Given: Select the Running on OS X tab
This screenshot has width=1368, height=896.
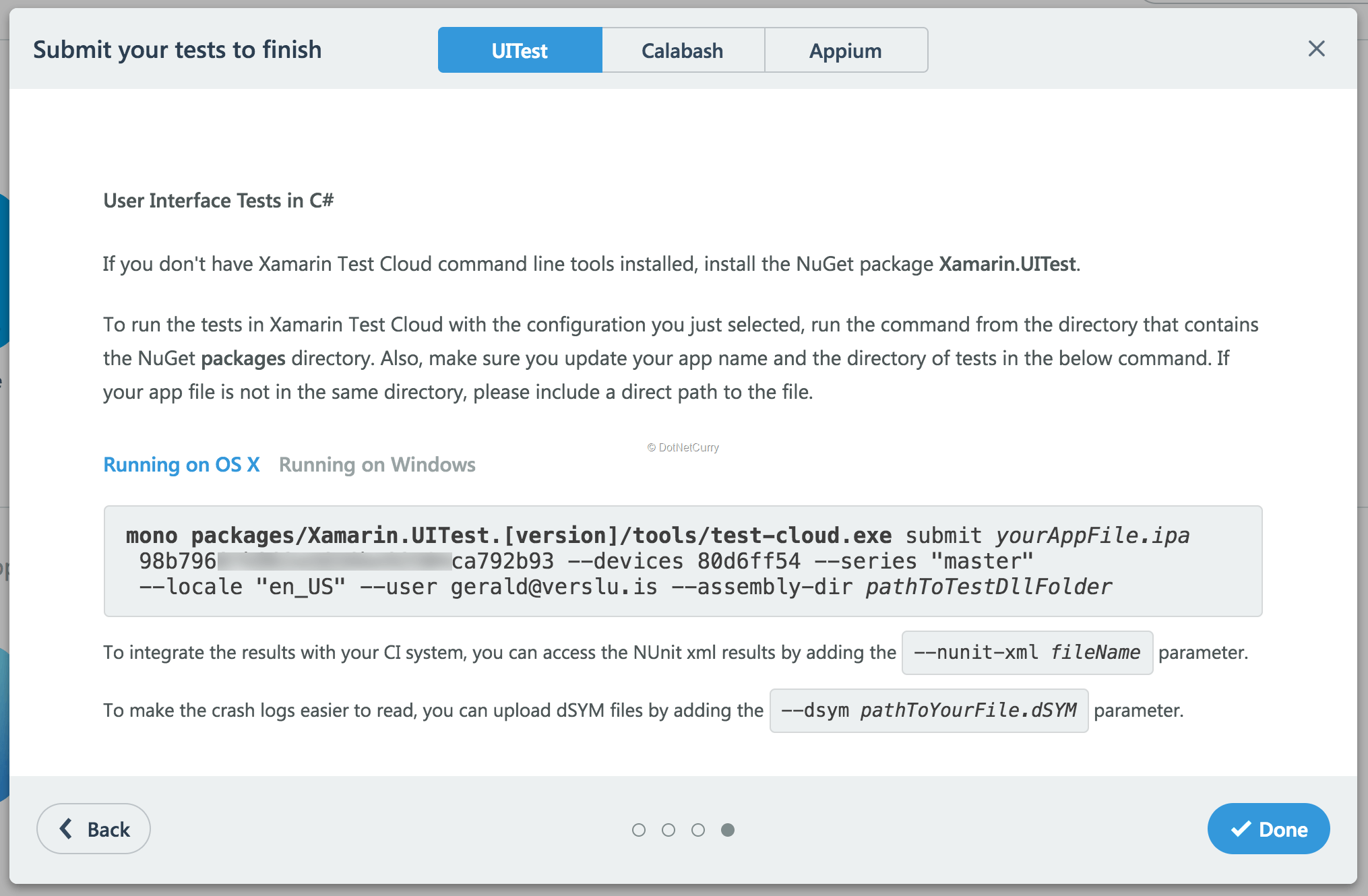Looking at the screenshot, I should [181, 464].
